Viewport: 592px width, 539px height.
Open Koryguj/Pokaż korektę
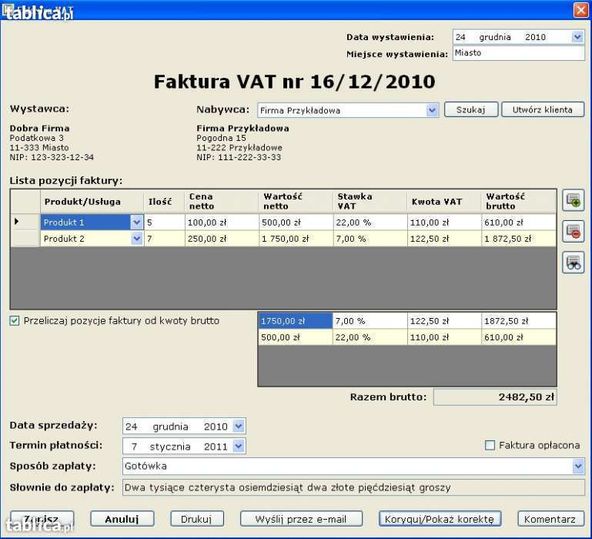tap(439, 519)
